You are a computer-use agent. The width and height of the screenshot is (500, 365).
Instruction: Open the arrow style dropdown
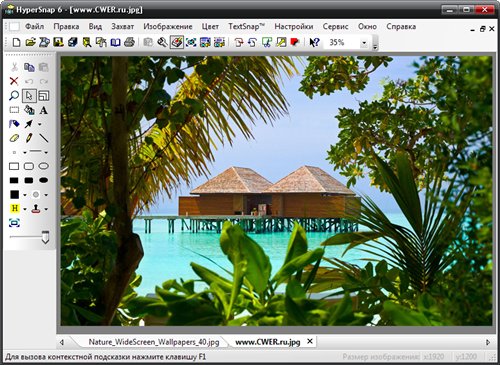click(x=39, y=124)
